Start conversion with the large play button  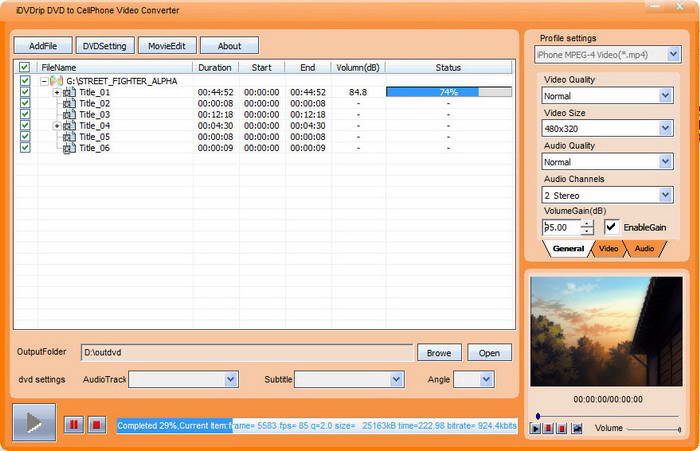pos(34,422)
